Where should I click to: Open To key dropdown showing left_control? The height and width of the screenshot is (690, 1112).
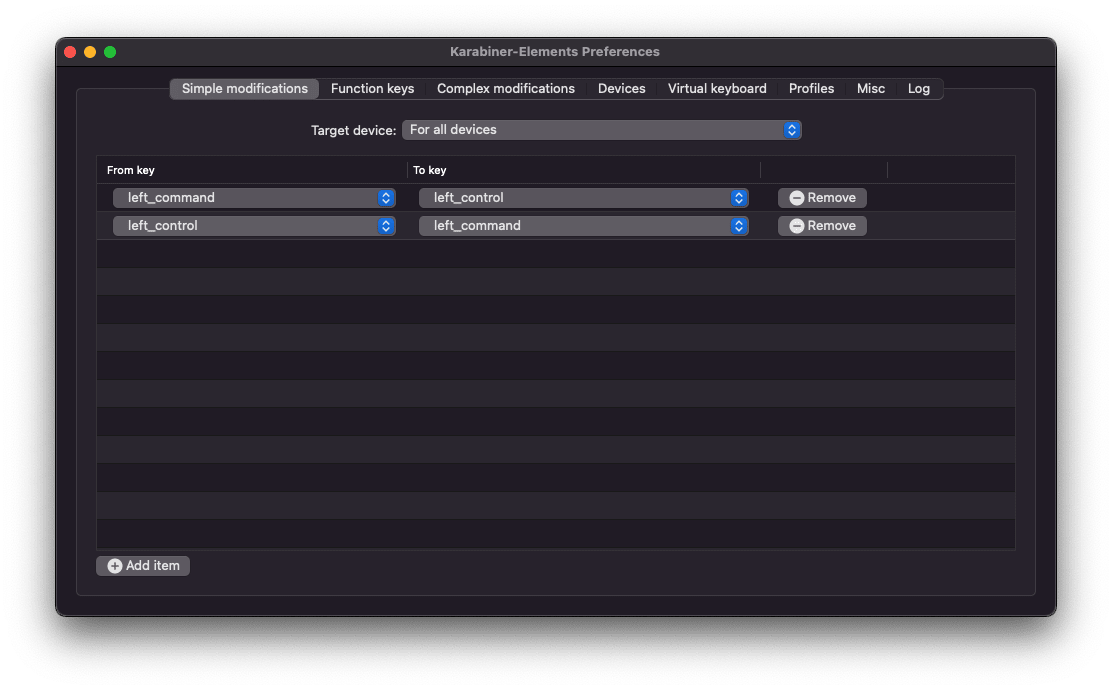point(584,198)
